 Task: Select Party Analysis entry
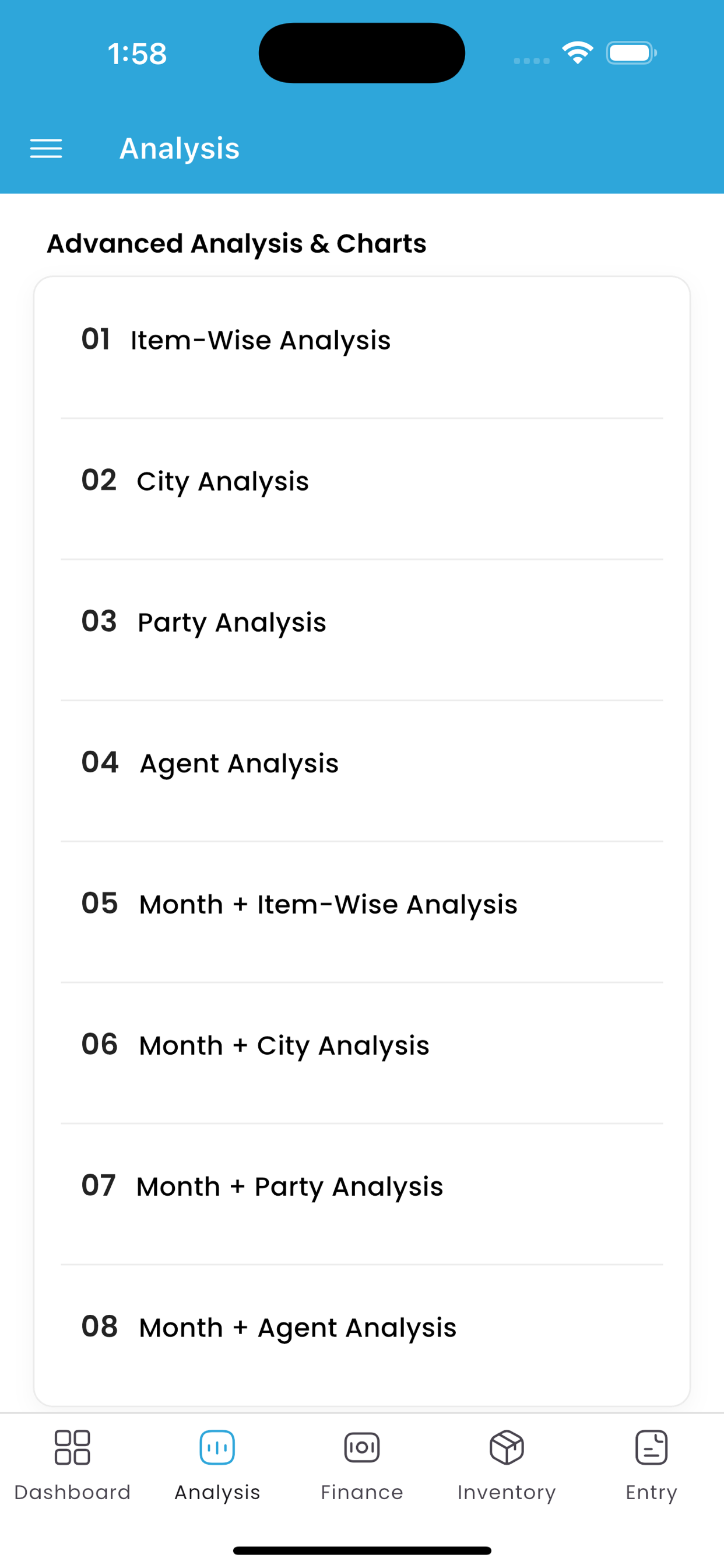362,631
